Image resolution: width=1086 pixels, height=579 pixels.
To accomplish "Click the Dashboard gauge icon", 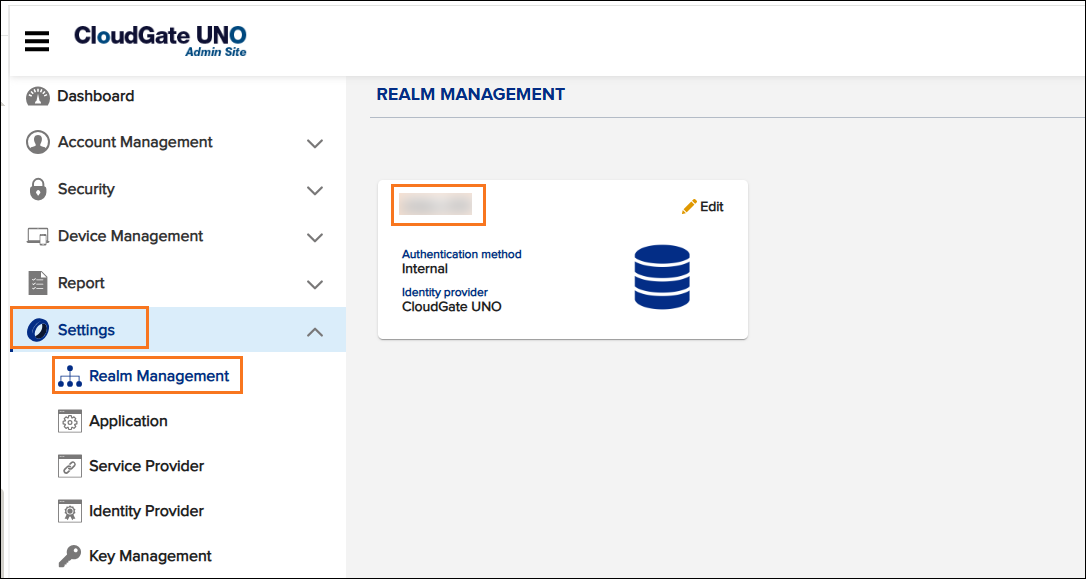I will click(37, 96).
